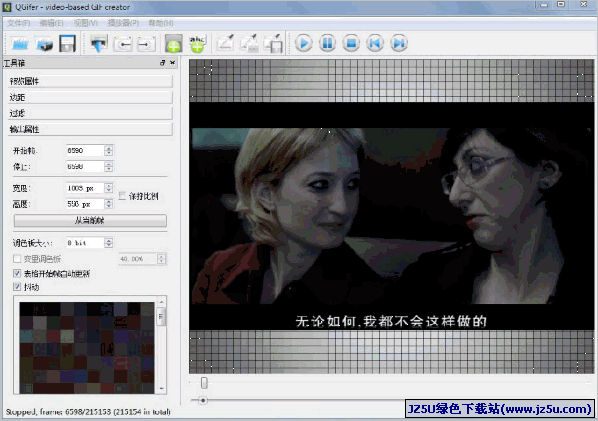
Task: Uncheck the 抖动 dithering checkbox
Action: (17, 287)
